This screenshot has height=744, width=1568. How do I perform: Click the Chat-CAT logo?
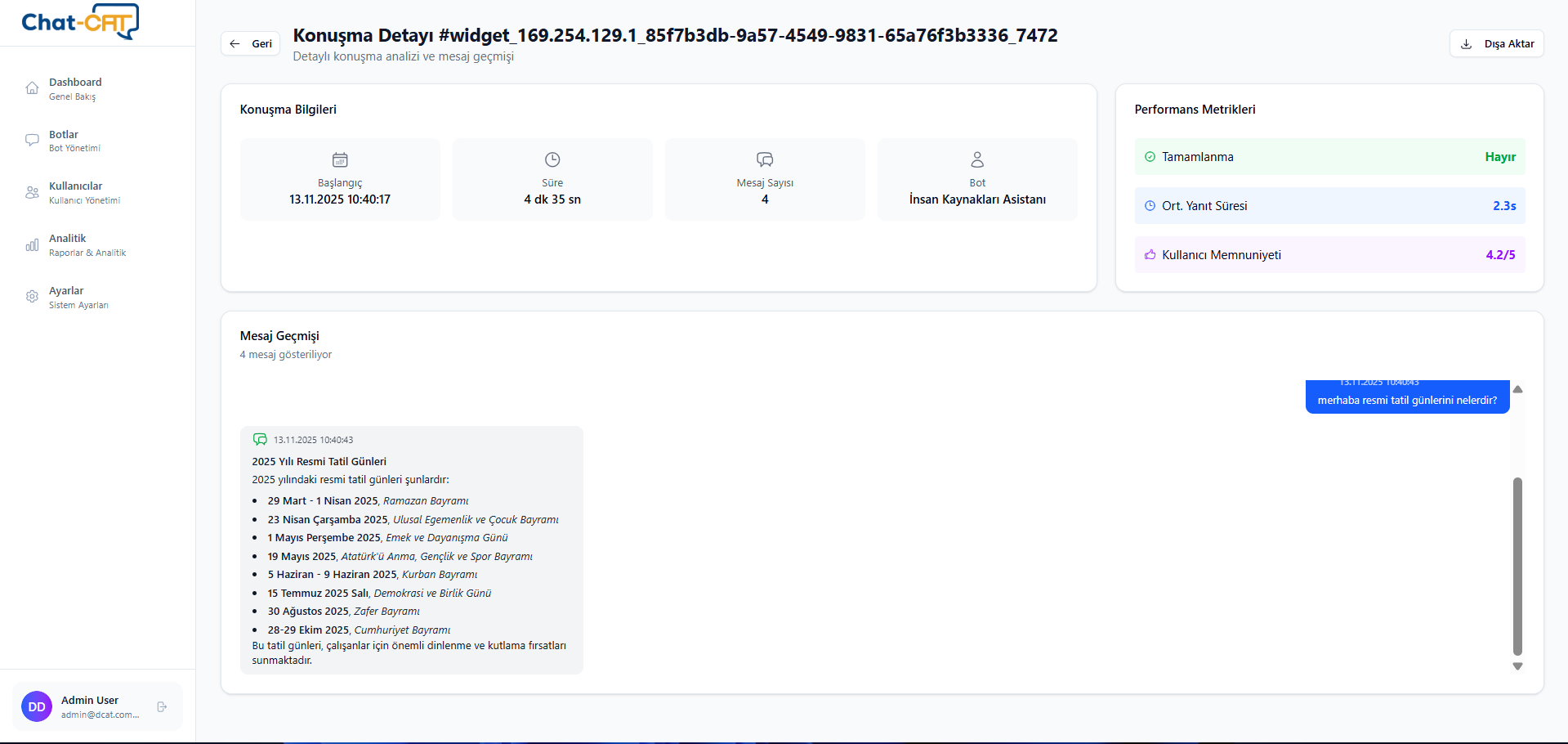tap(80, 22)
